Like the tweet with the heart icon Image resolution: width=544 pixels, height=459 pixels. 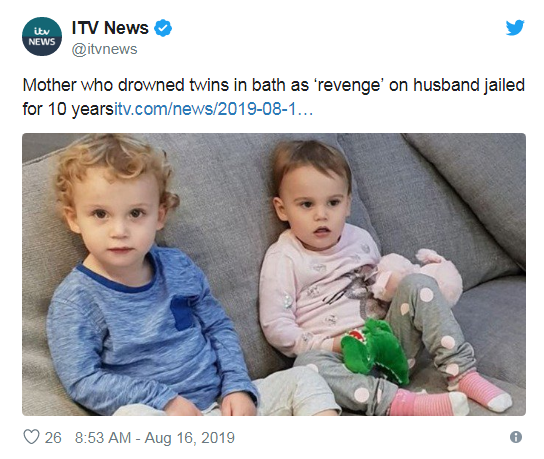pos(31,437)
